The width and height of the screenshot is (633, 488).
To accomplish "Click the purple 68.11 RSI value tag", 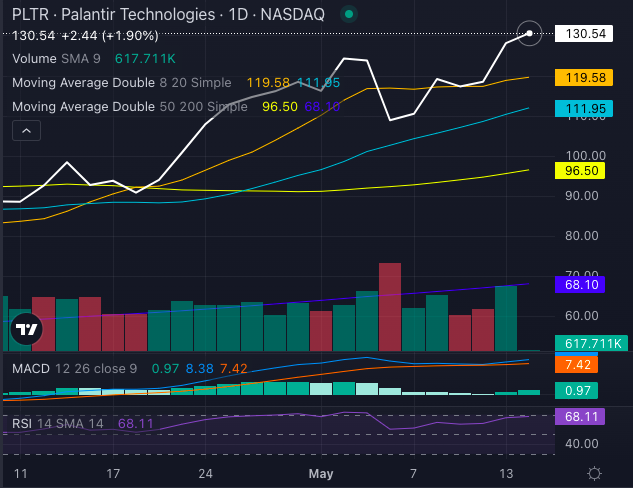I will point(580,416).
